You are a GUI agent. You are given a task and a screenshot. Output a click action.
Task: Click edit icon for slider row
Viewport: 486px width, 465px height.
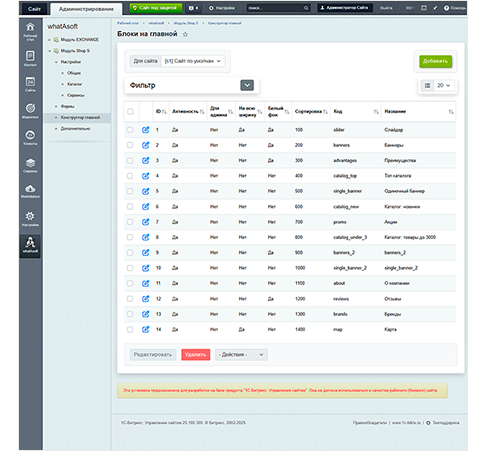(145, 130)
